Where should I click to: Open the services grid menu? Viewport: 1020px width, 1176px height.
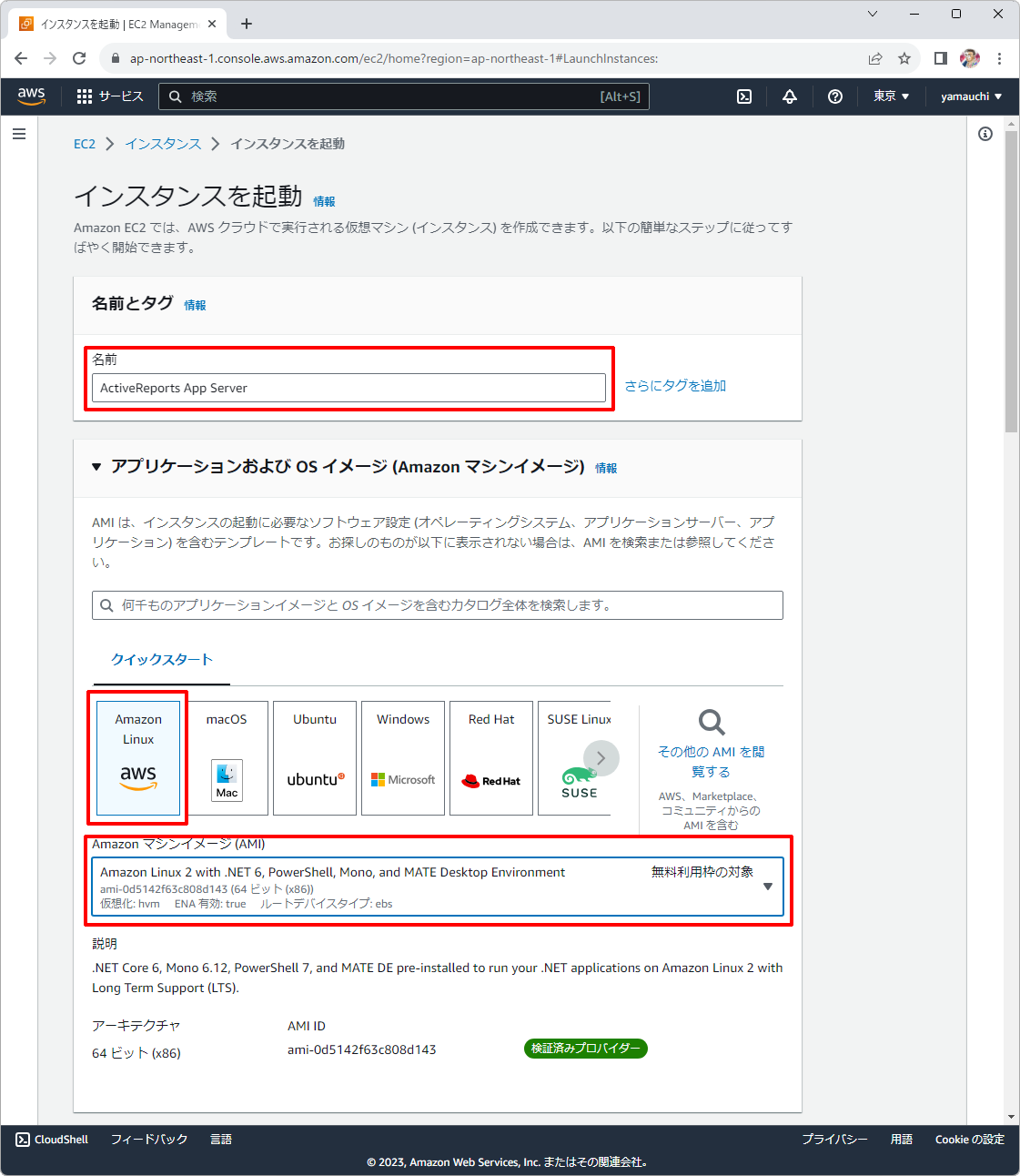85,96
